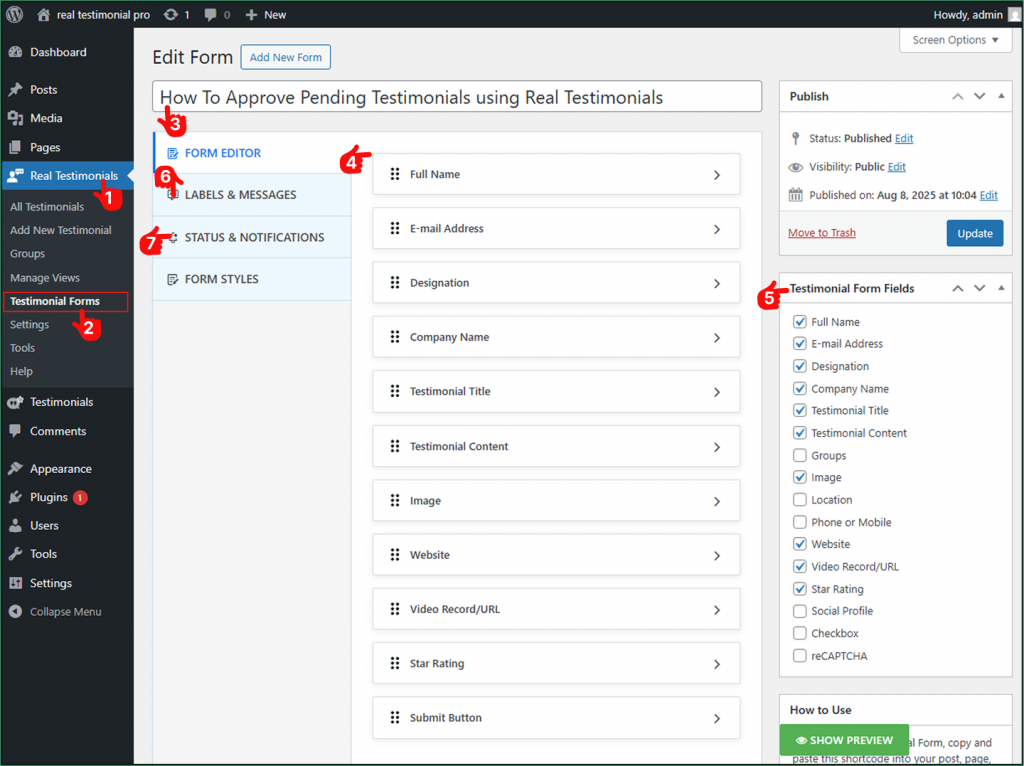Edit the Published on date link

[x=989, y=195]
